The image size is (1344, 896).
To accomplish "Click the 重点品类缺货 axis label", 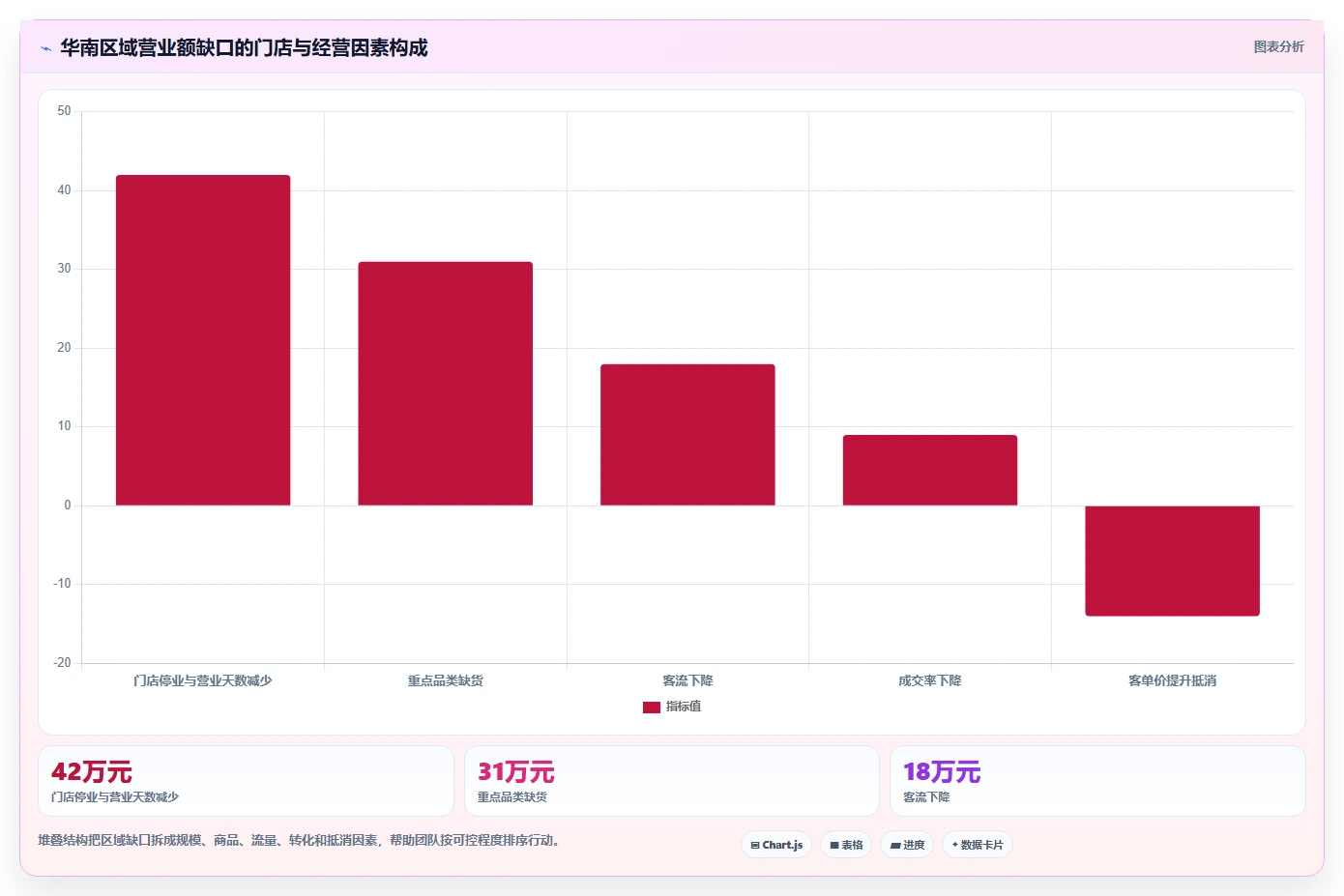I will click(x=446, y=680).
